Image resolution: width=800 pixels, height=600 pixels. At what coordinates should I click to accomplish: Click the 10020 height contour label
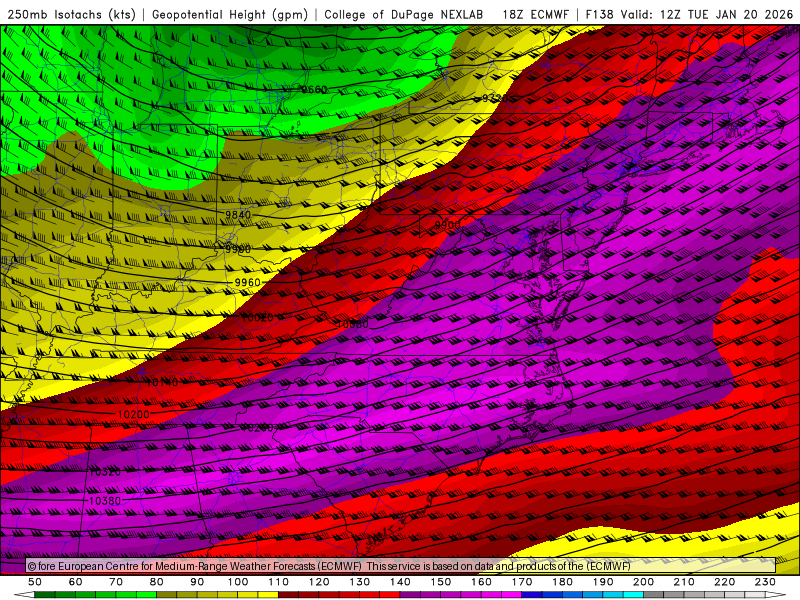pyautogui.click(x=257, y=317)
